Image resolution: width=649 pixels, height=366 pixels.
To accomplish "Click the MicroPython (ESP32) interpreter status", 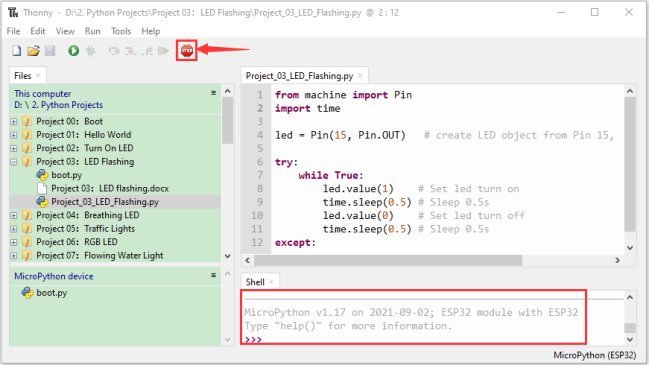I will point(594,355).
